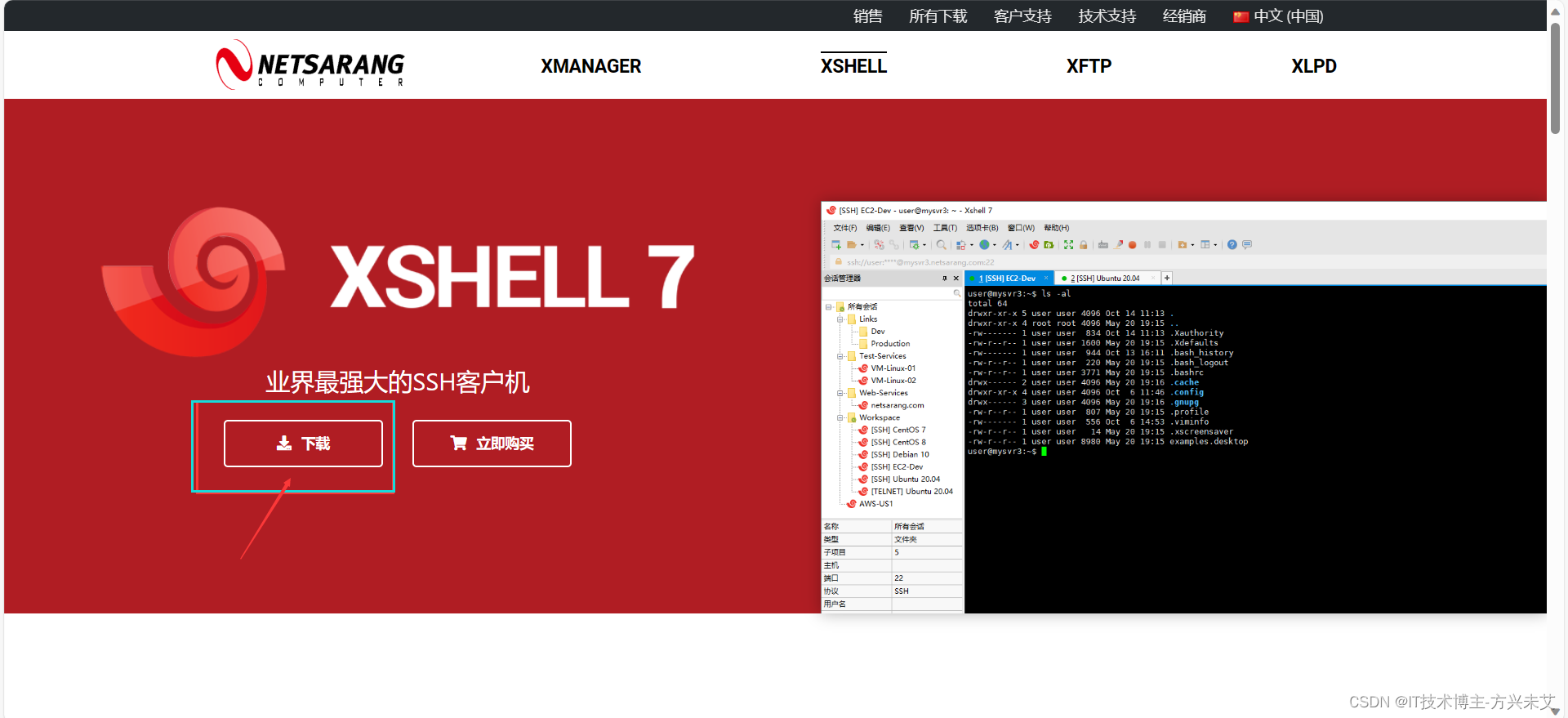Click the Netsarang Computer logo
The height and width of the screenshot is (718, 1568).
point(310,65)
